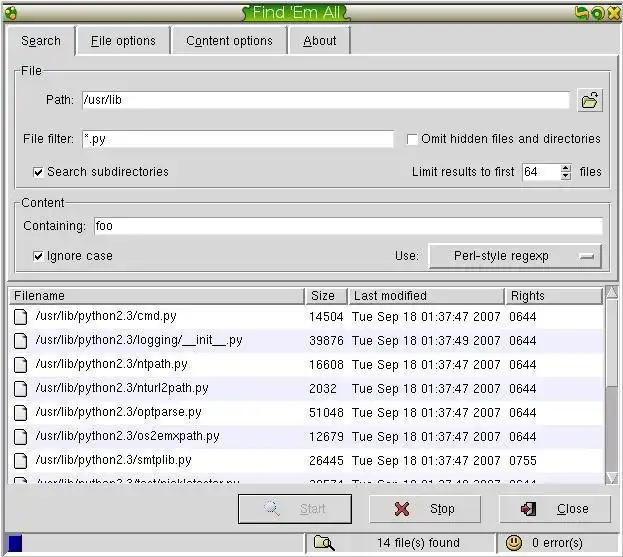Click the file icon beside smtplib.py
The height and width of the screenshot is (557, 623).
pos(21,461)
